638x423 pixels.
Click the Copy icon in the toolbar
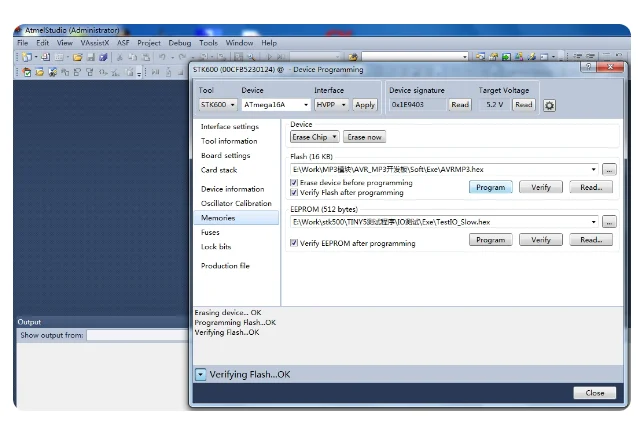pyautogui.click(x=133, y=57)
